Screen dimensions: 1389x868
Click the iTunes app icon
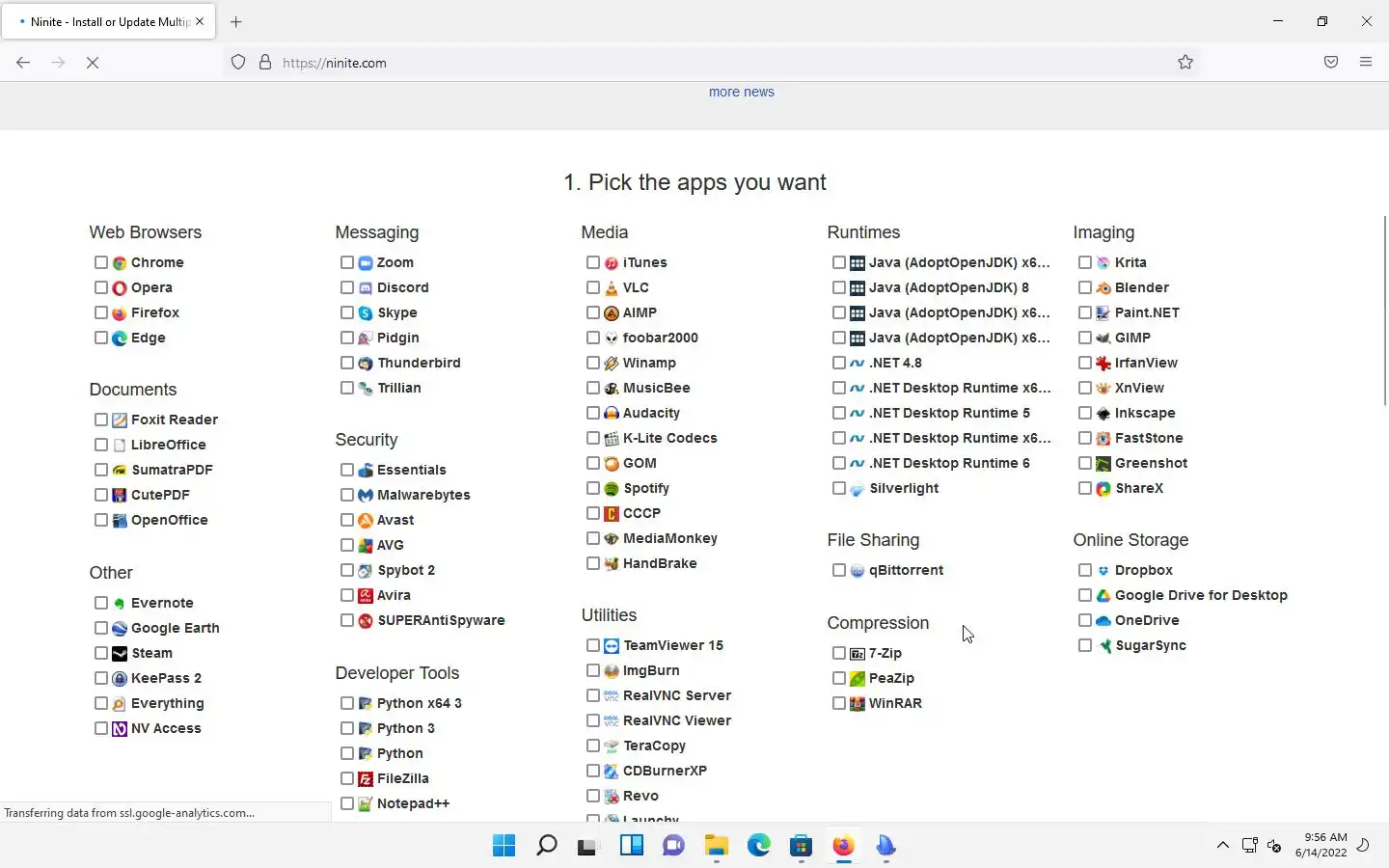[612, 262]
